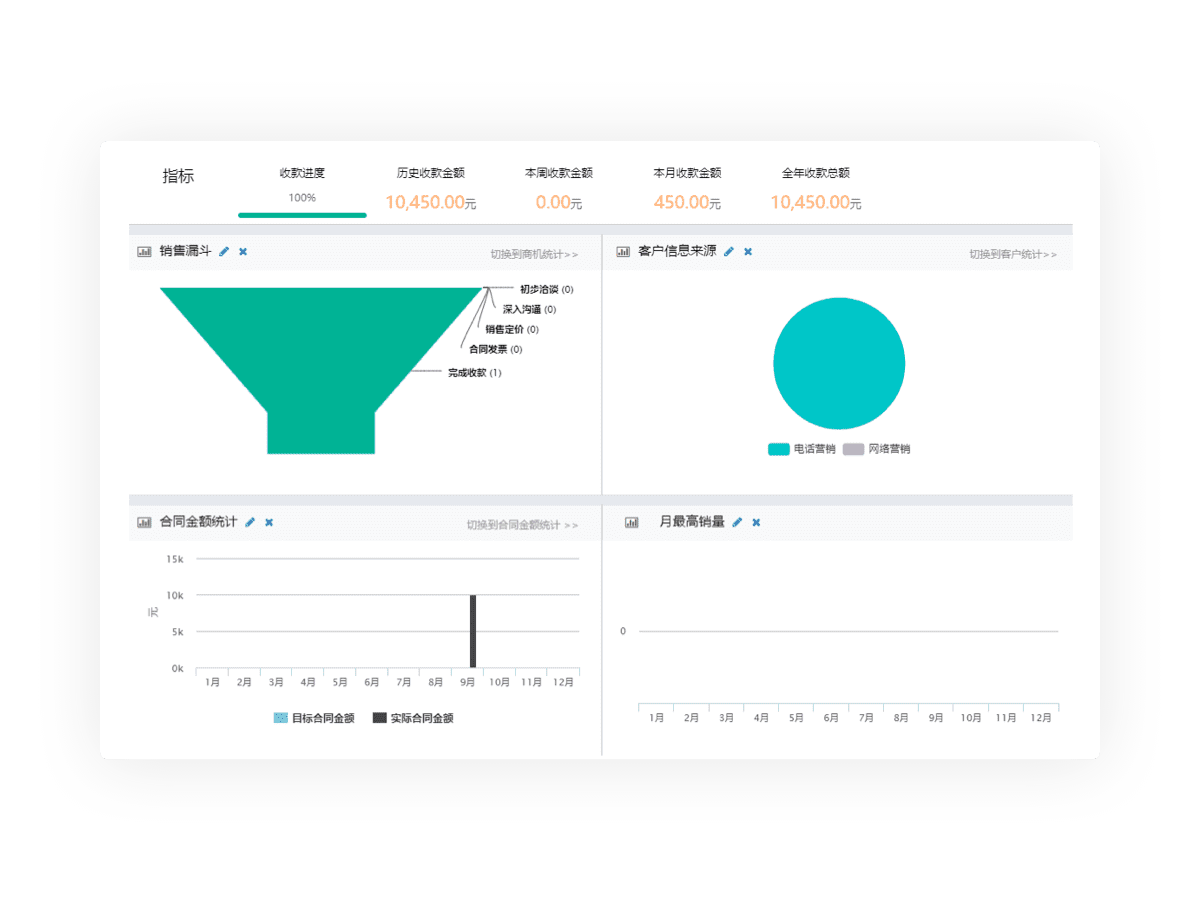
Task: Edit the 月最高销量 panel with pencil icon
Action: pos(737,522)
